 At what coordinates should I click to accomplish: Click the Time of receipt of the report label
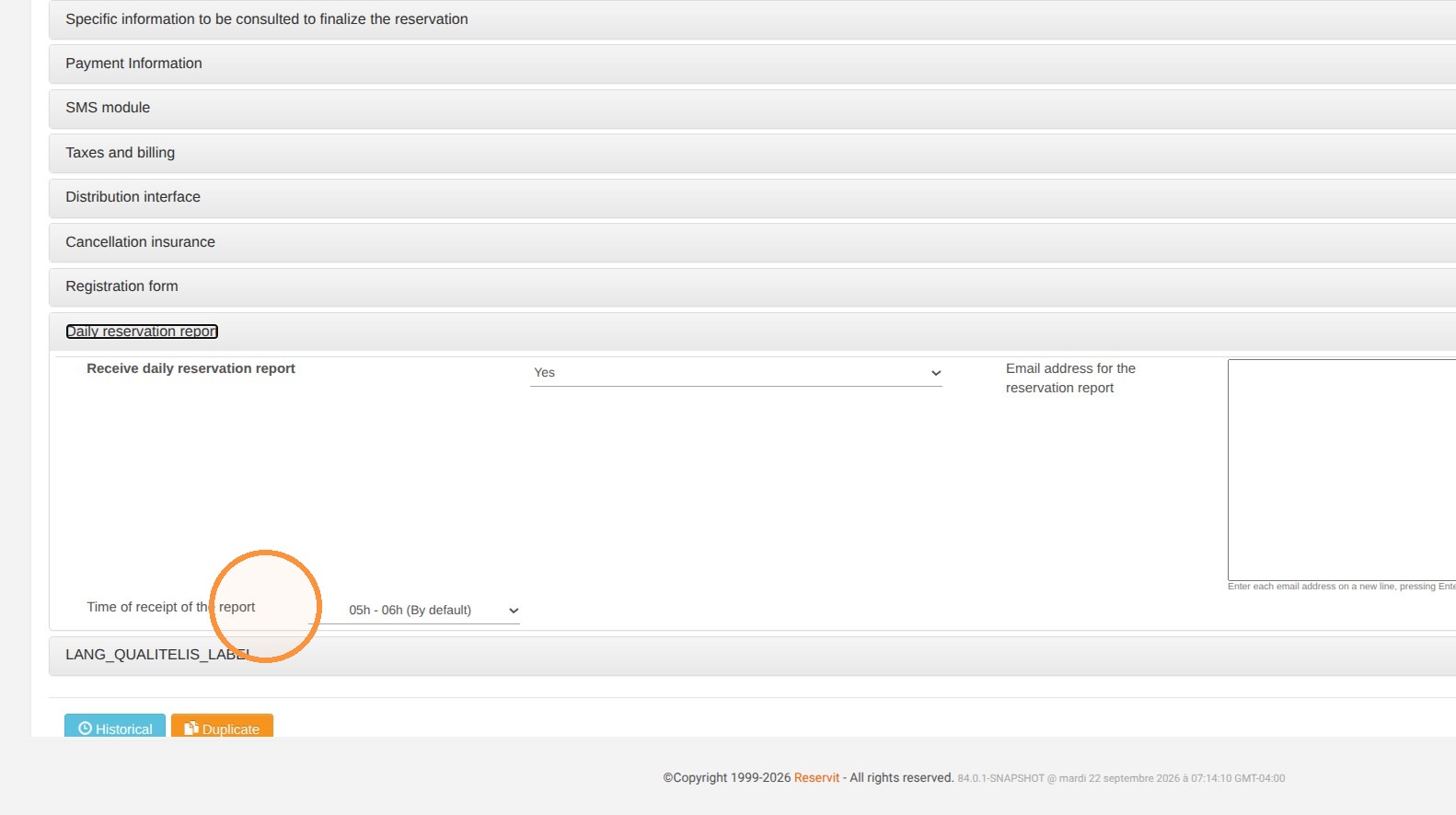point(171,608)
